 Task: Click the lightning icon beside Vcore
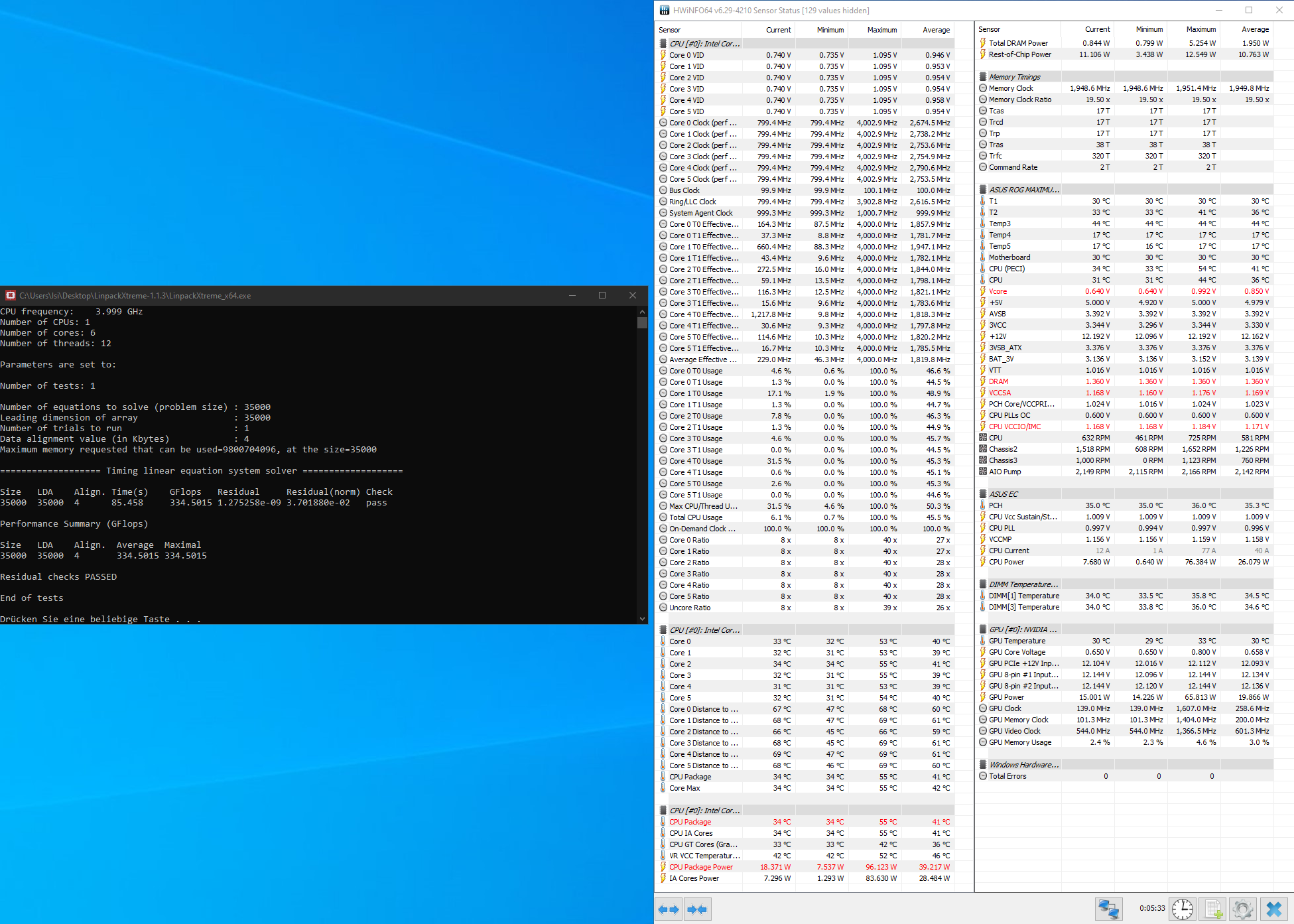[983, 291]
